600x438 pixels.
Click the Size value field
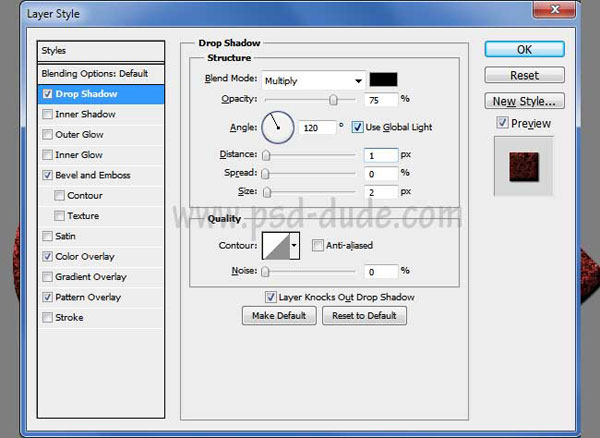[381, 192]
